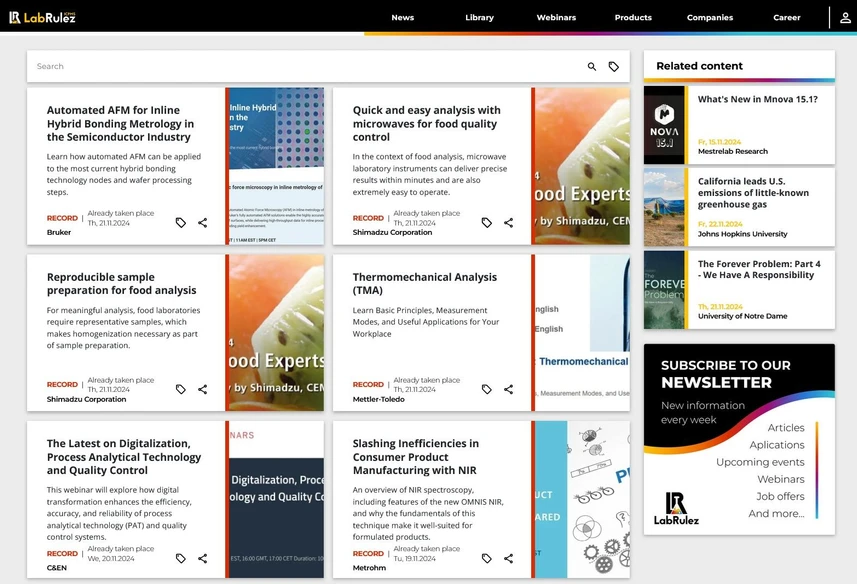Open Thermomechanical Analysis (TMA) title
The height and width of the screenshot is (584, 857).
coord(425,284)
